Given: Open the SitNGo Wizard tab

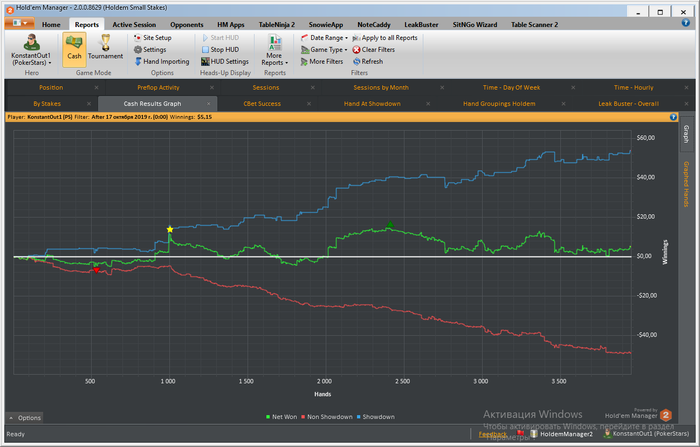Looking at the screenshot, I should 475,25.
